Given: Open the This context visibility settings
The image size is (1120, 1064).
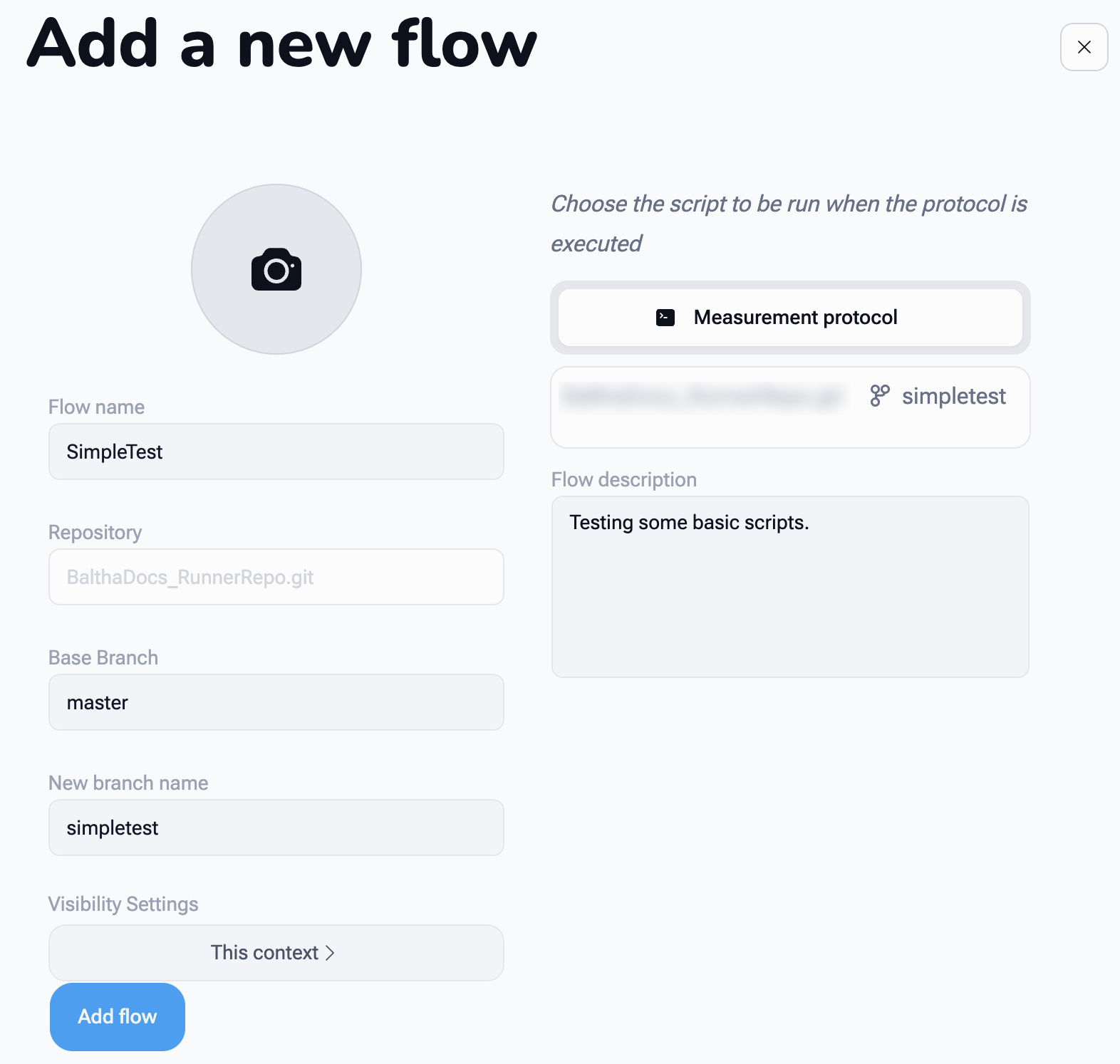Looking at the screenshot, I should (x=276, y=952).
